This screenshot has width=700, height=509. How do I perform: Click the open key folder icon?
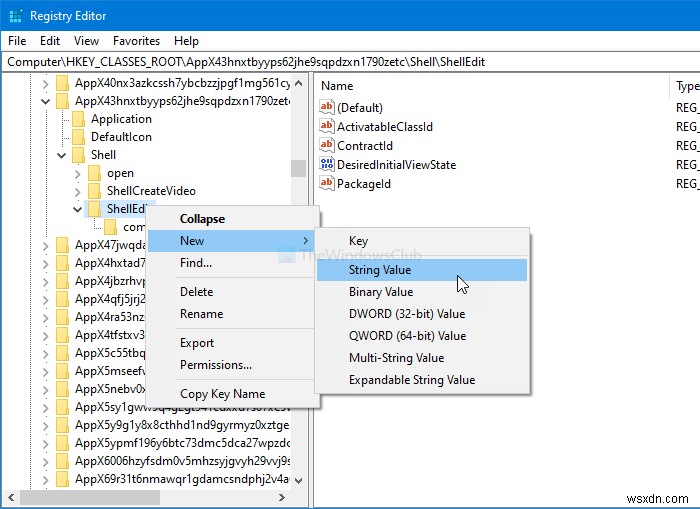tap(94, 173)
